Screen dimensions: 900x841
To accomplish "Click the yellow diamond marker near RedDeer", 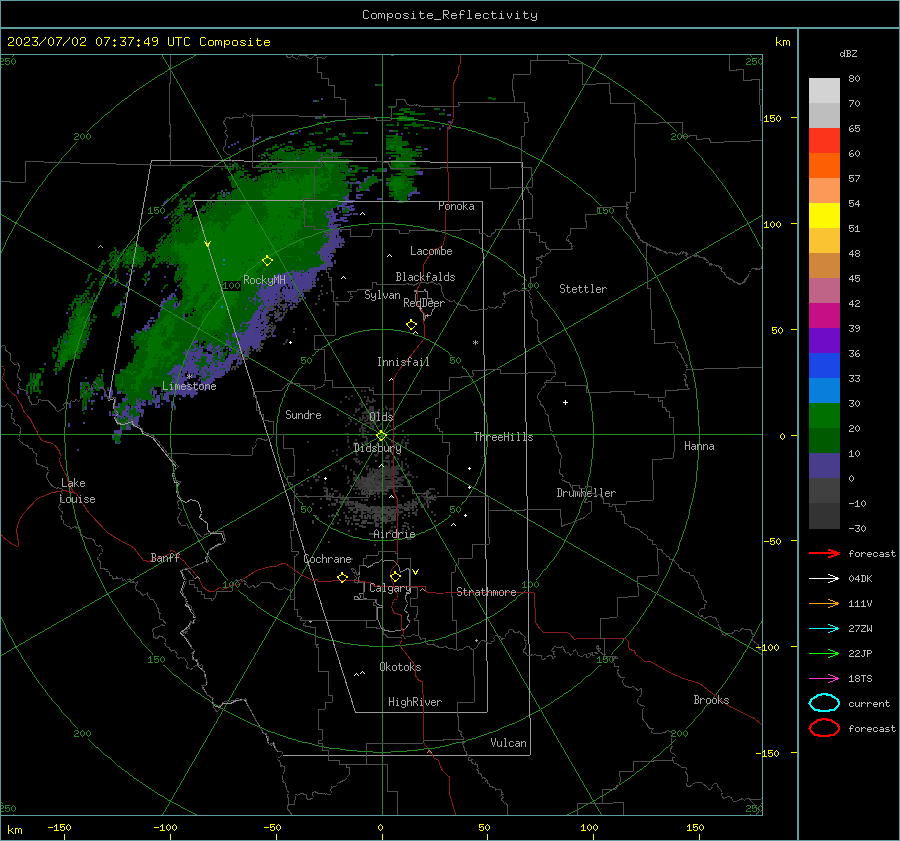I will [x=411, y=325].
